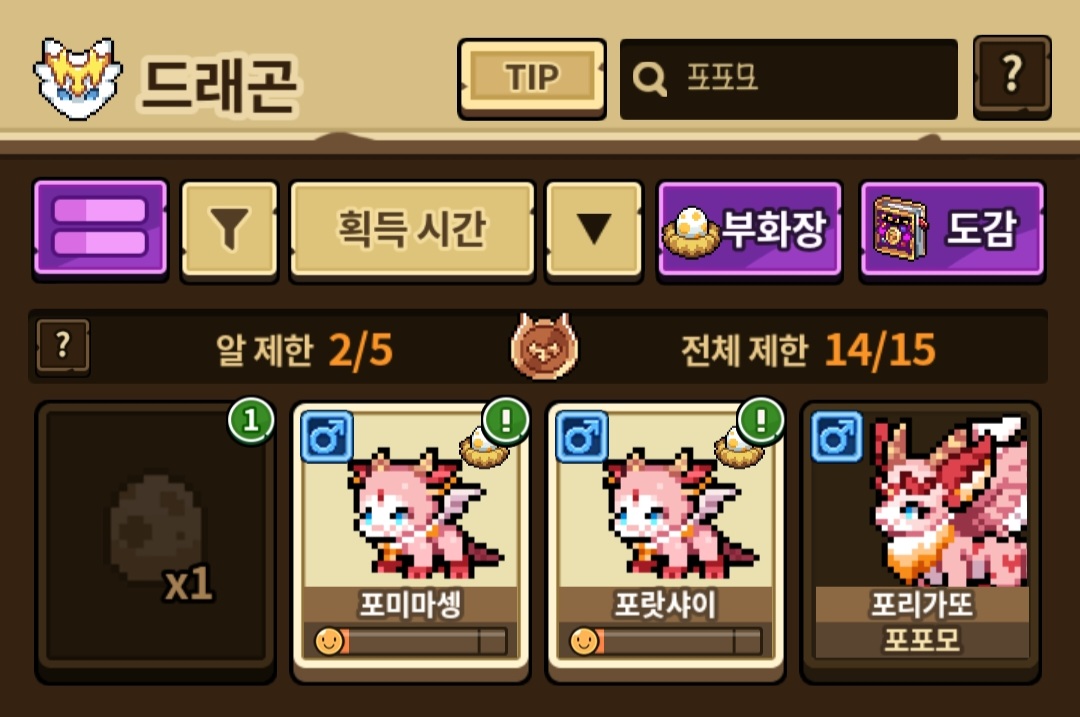This screenshot has width=1080, height=717.
Task: Open the 획득 시간 sort dropdown
Action: [412, 230]
